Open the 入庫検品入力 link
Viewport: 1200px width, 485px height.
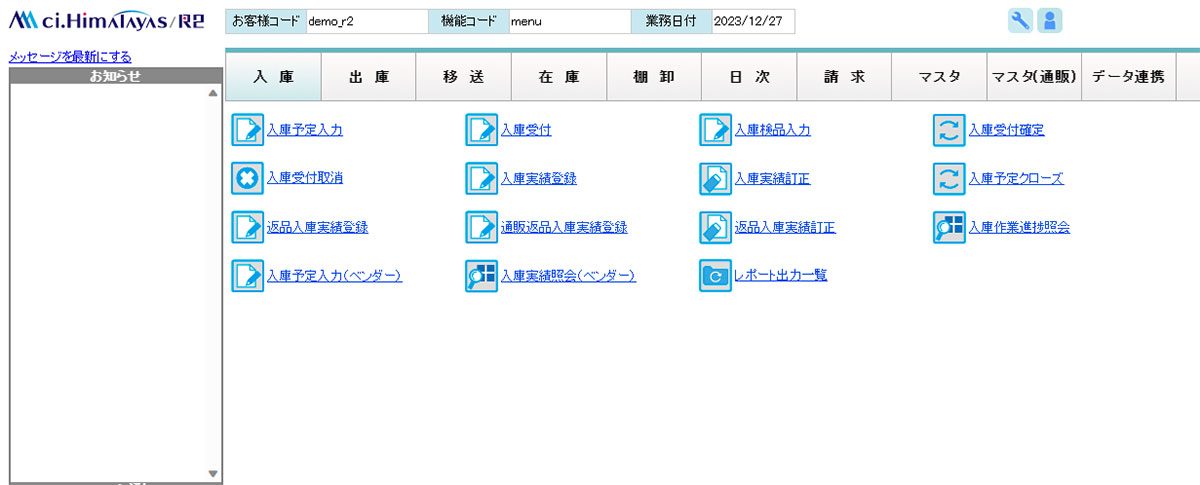pyautogui.click(x=772, y=130)
